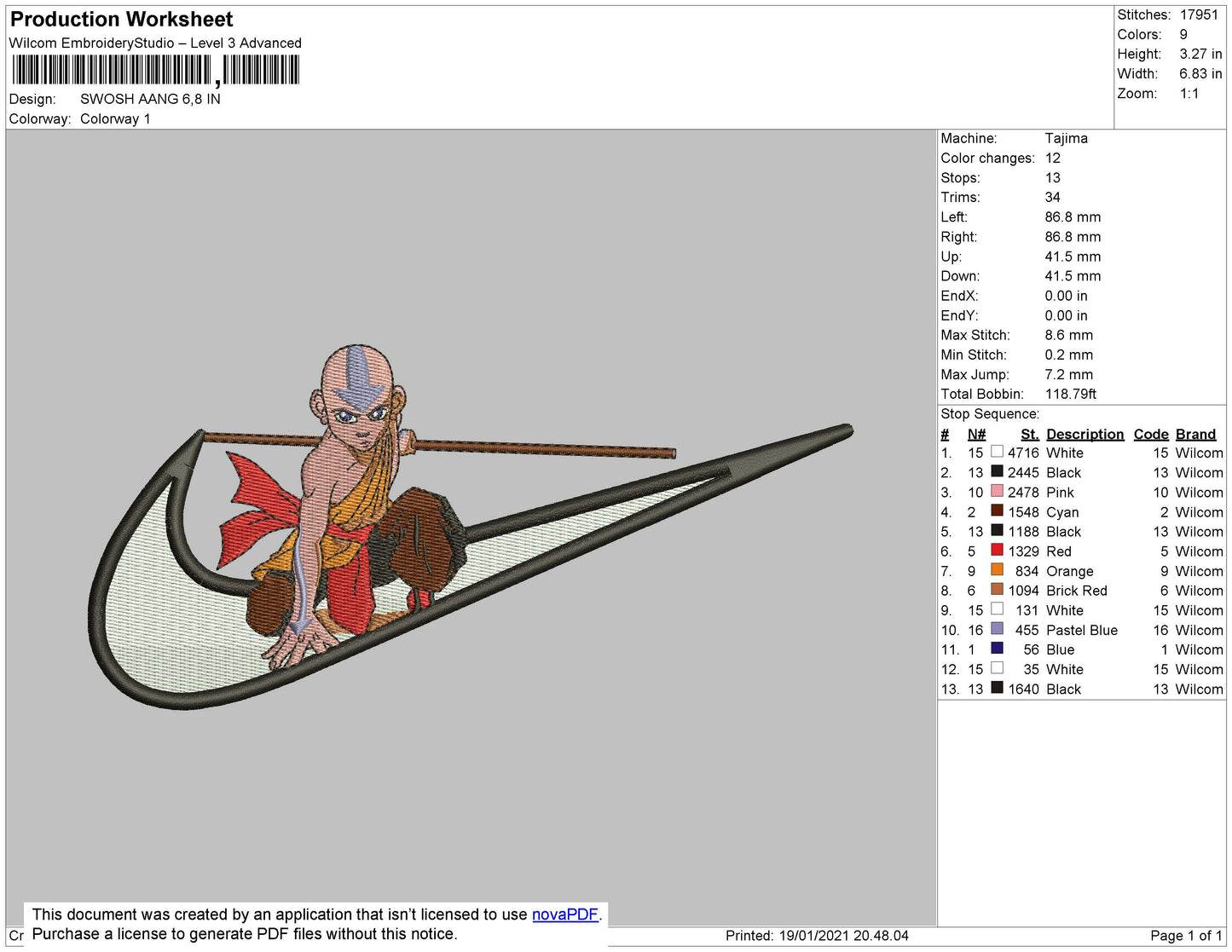Select the Black 2445 color swatch

(997, 471)
